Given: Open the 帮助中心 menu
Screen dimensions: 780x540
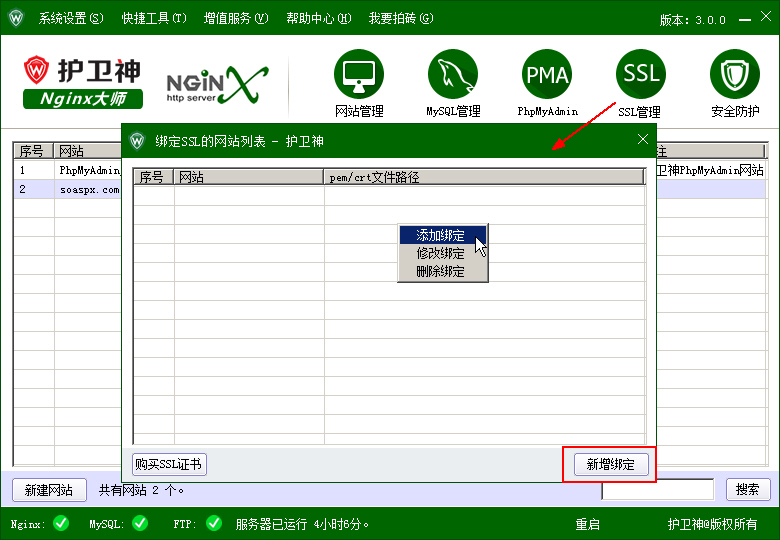Looking at the screenshot, I should coord(318,18).
